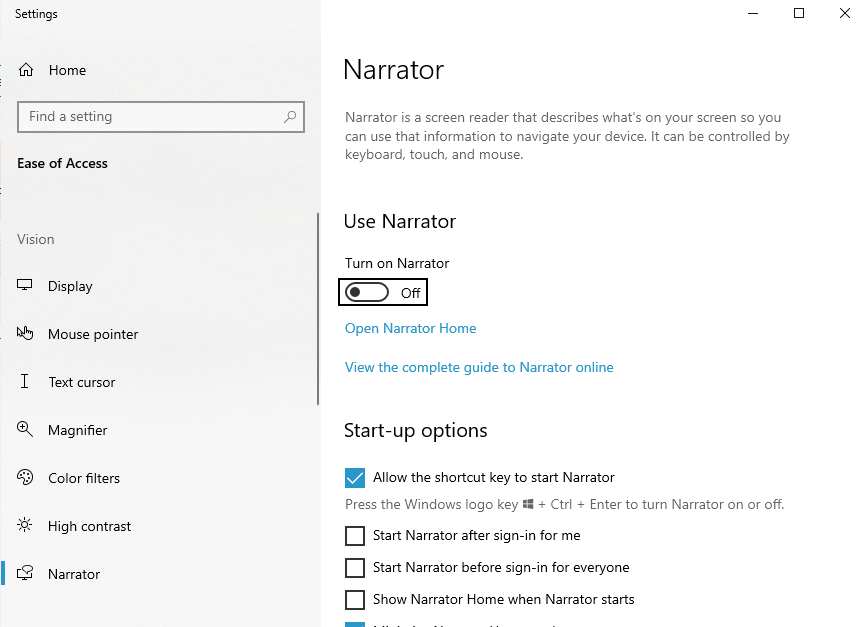Click the Home house icon
867x627 pixels.
pos(24,70)
